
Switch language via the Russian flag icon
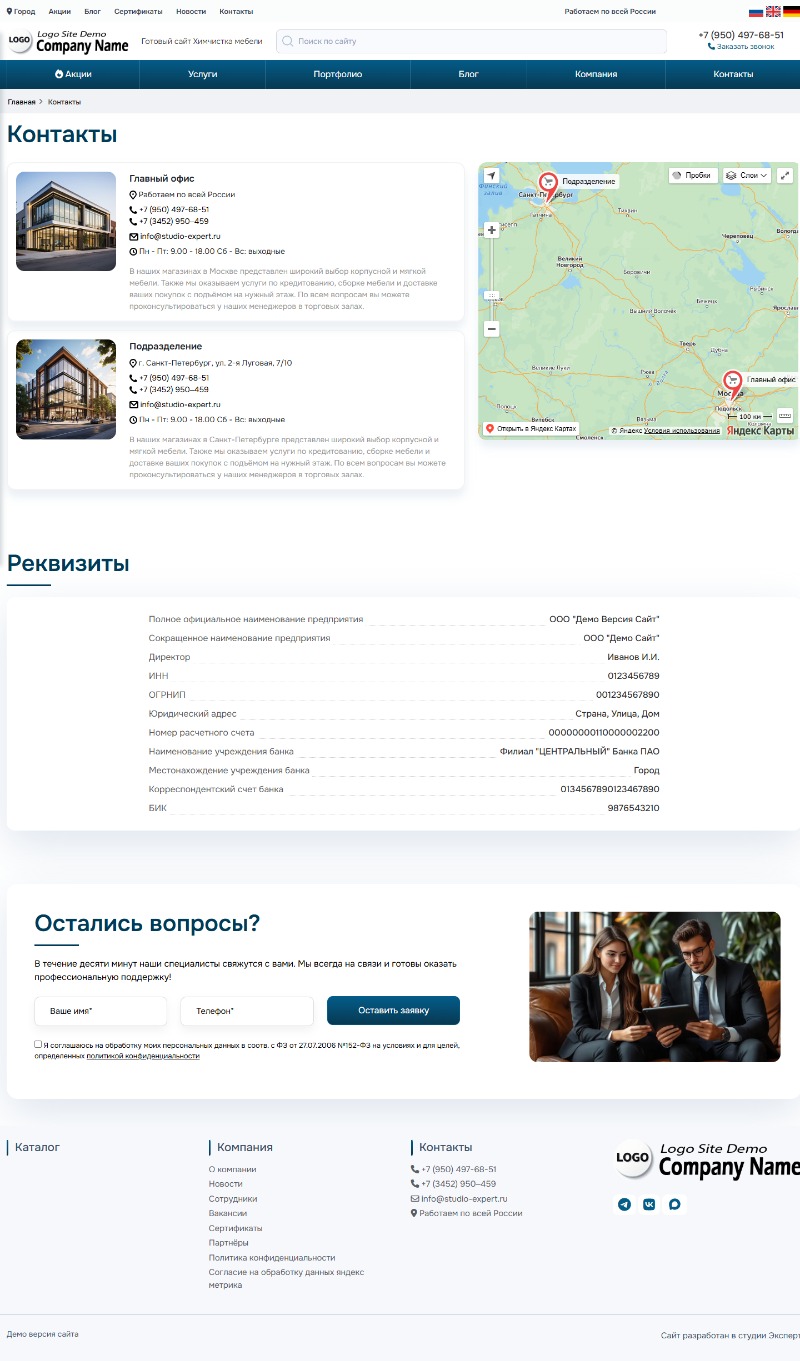point(756,11)
